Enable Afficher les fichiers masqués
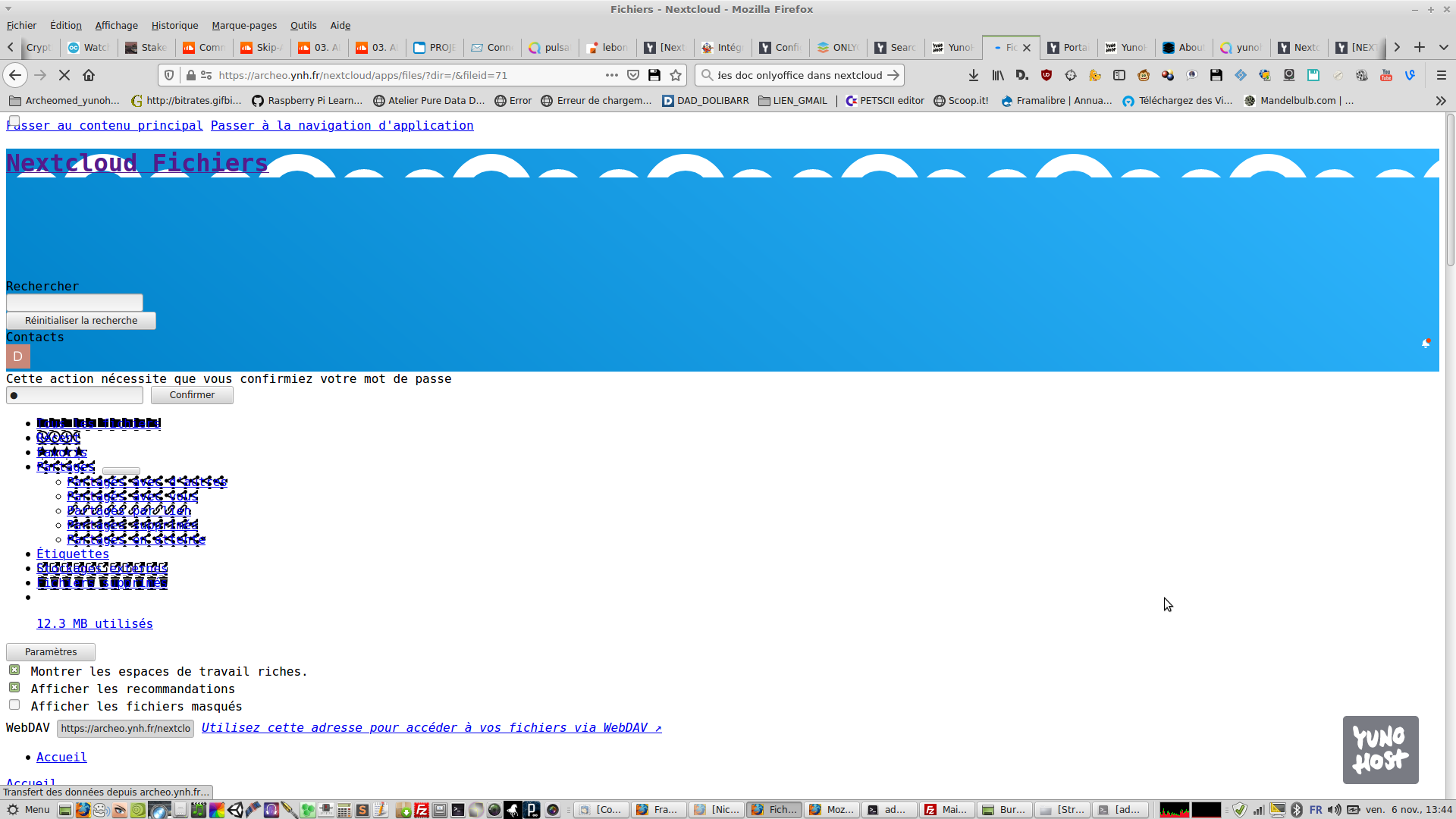 click(x=14, y=705)
